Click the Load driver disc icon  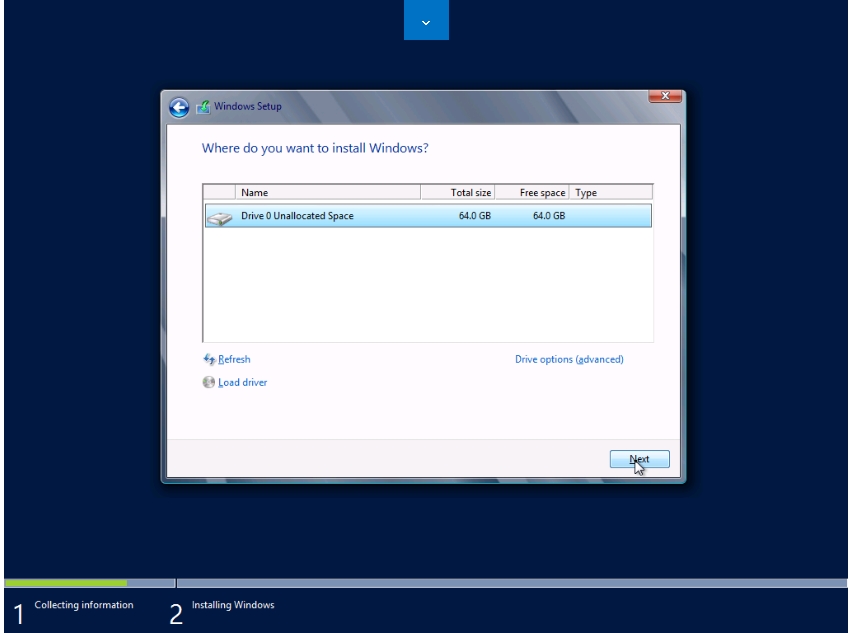209,382
